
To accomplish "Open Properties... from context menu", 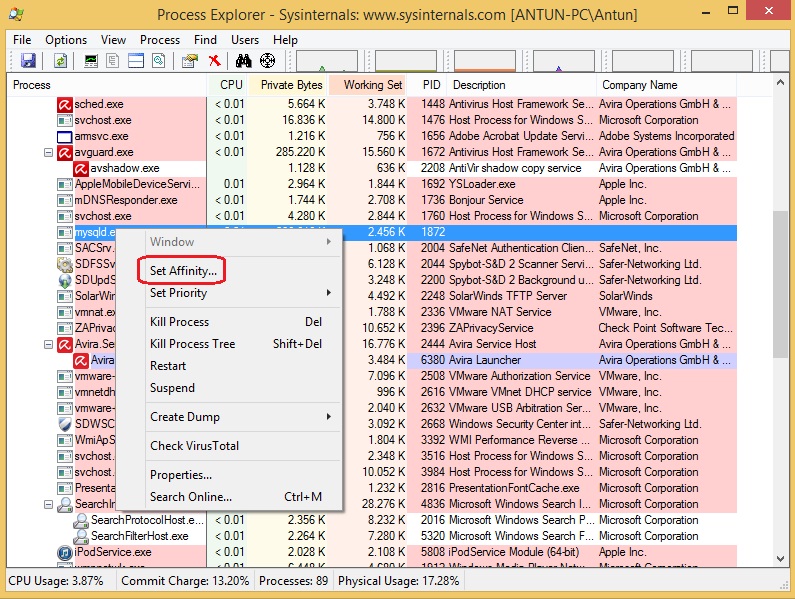I will point(243,475).
